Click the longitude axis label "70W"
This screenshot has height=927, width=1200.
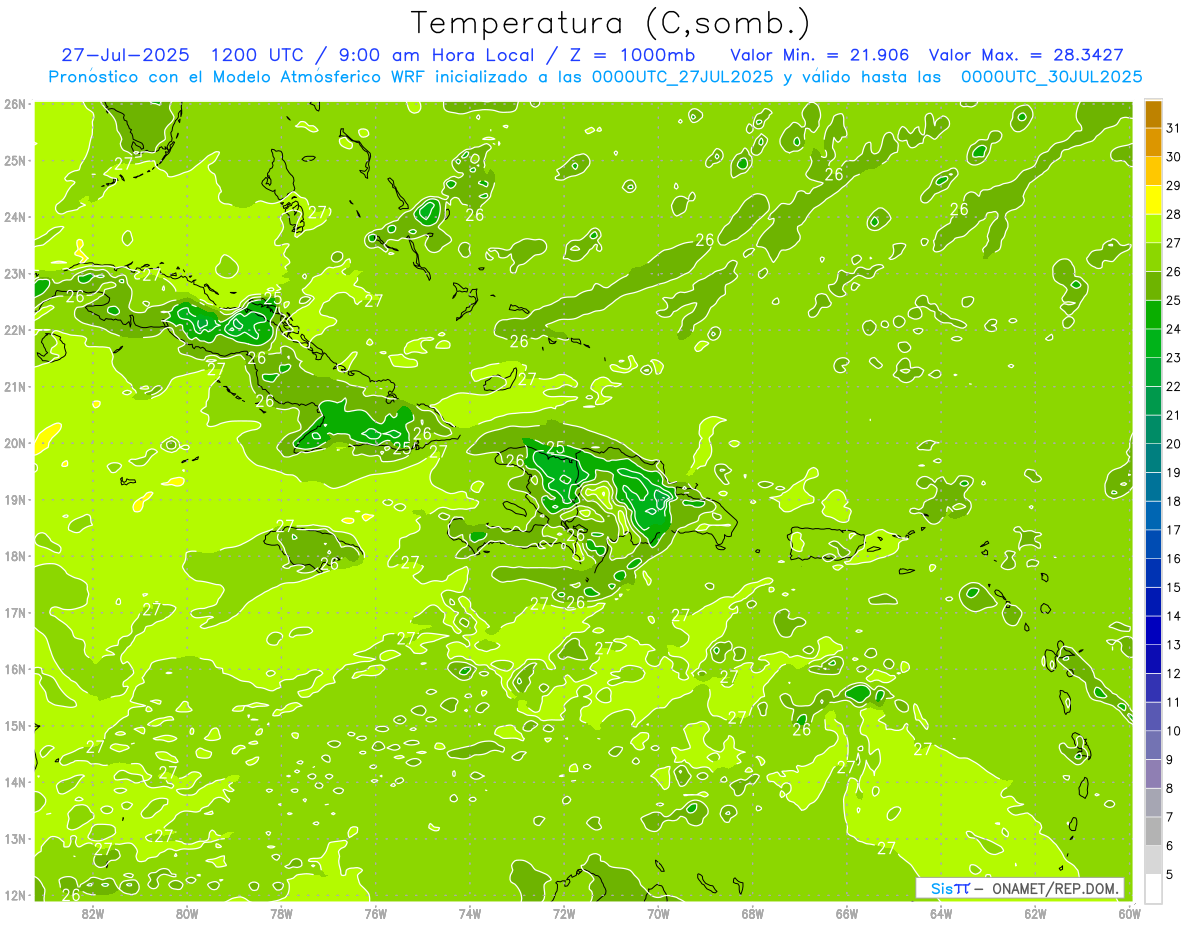click(x=658, y=913)
